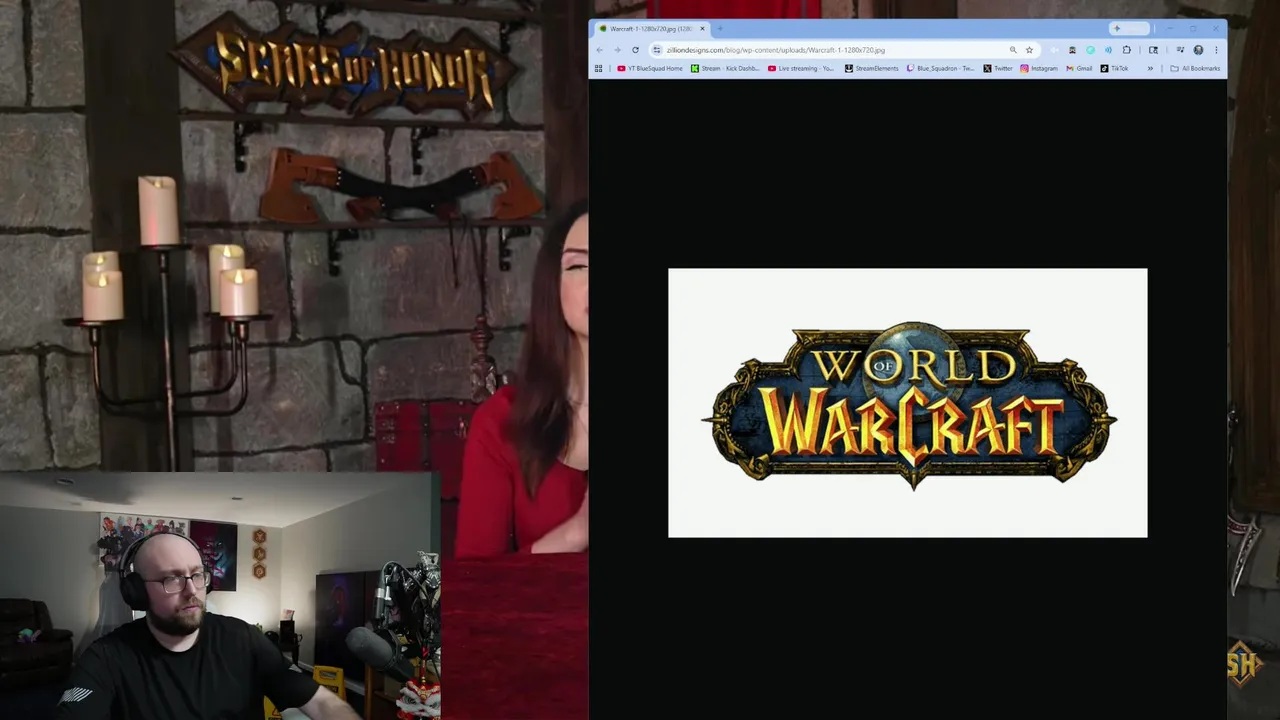Viewport: 1280px width, 720px height.
Task: Open Live streaming YouTube bookmark
Action: 801,68
